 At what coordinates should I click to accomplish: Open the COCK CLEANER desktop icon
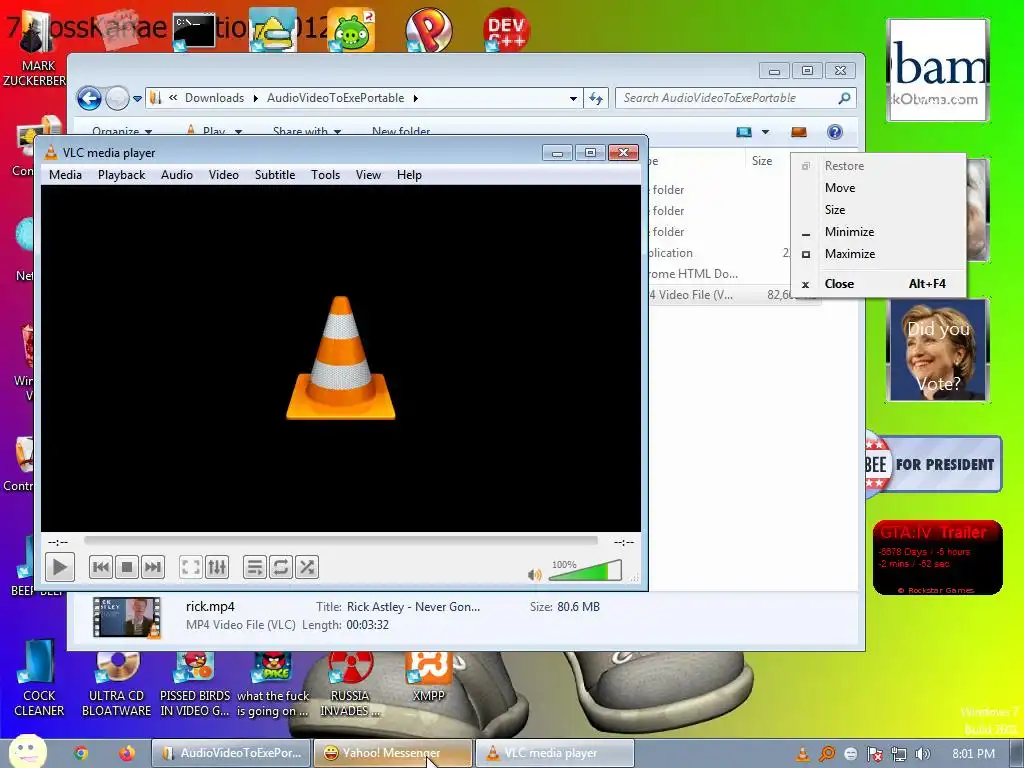(39, 679)
